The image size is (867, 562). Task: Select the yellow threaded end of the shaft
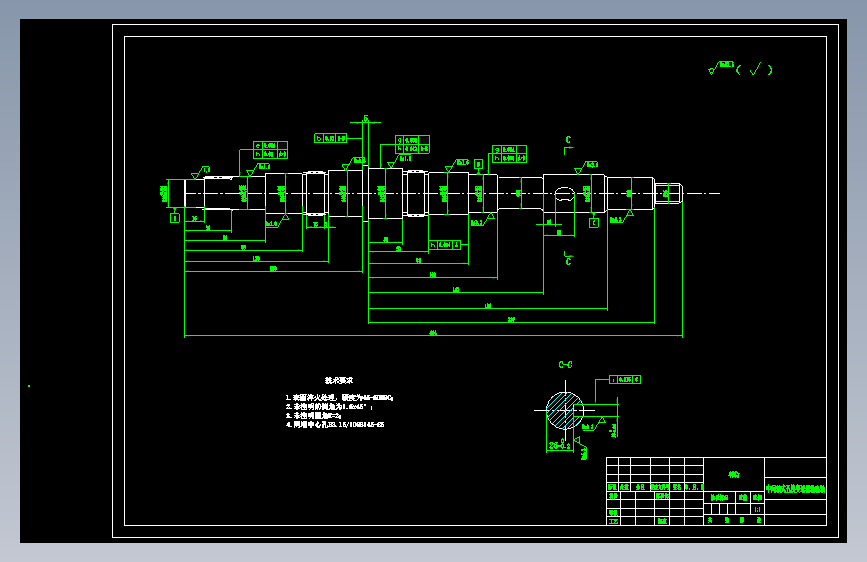pyautogui.click(x=668, y=194)
